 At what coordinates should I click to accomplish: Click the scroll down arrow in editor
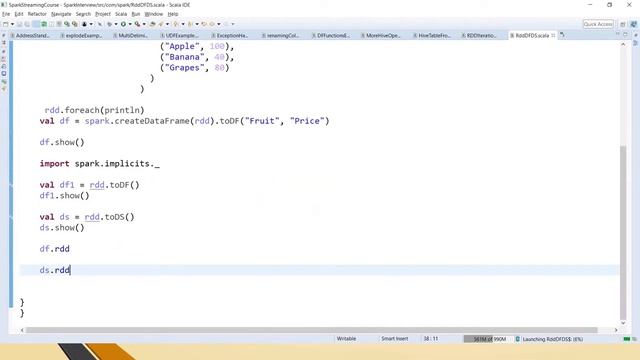tap(623, 323)
